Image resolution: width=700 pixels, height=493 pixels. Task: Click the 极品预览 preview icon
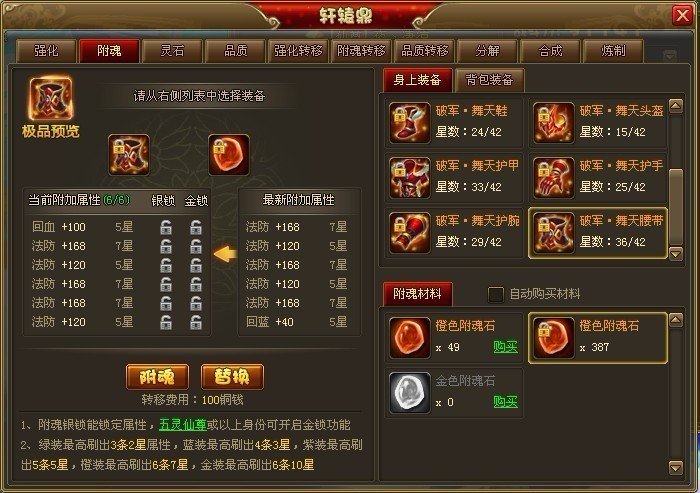coord(51,99)
